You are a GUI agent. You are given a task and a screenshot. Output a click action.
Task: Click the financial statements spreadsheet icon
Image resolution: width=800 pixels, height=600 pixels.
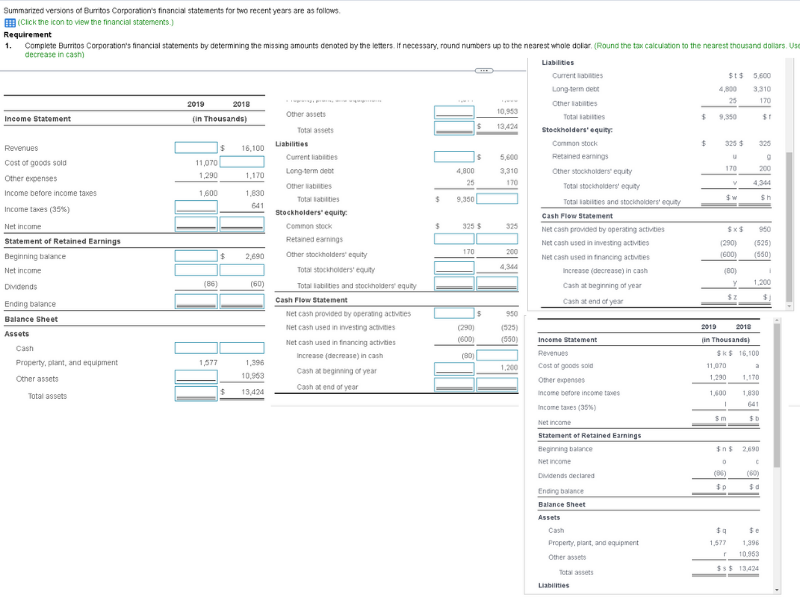pyautogui.click(x=10, y=21)
